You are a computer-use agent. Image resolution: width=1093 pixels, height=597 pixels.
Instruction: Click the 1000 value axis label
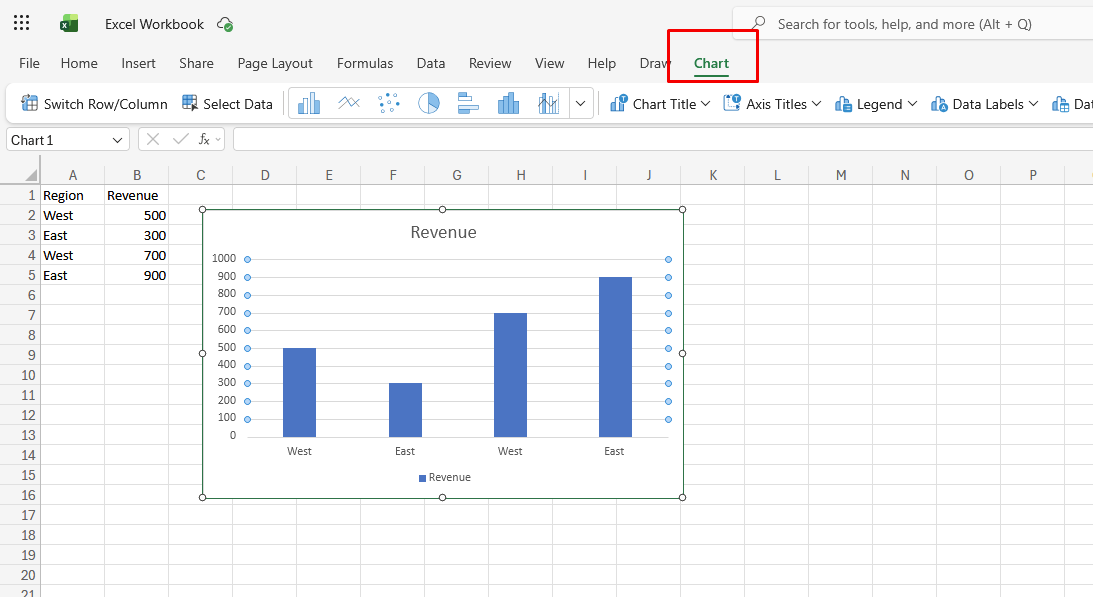tap(224, 259)
